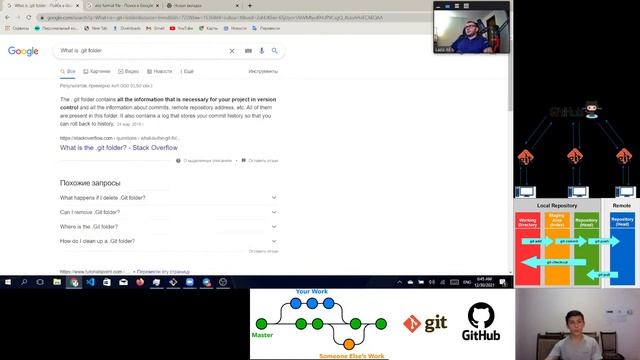Viewport: 640px width, 360px height.
Task: Close the 'What is .git folder' tab
Action: (77, 6)
